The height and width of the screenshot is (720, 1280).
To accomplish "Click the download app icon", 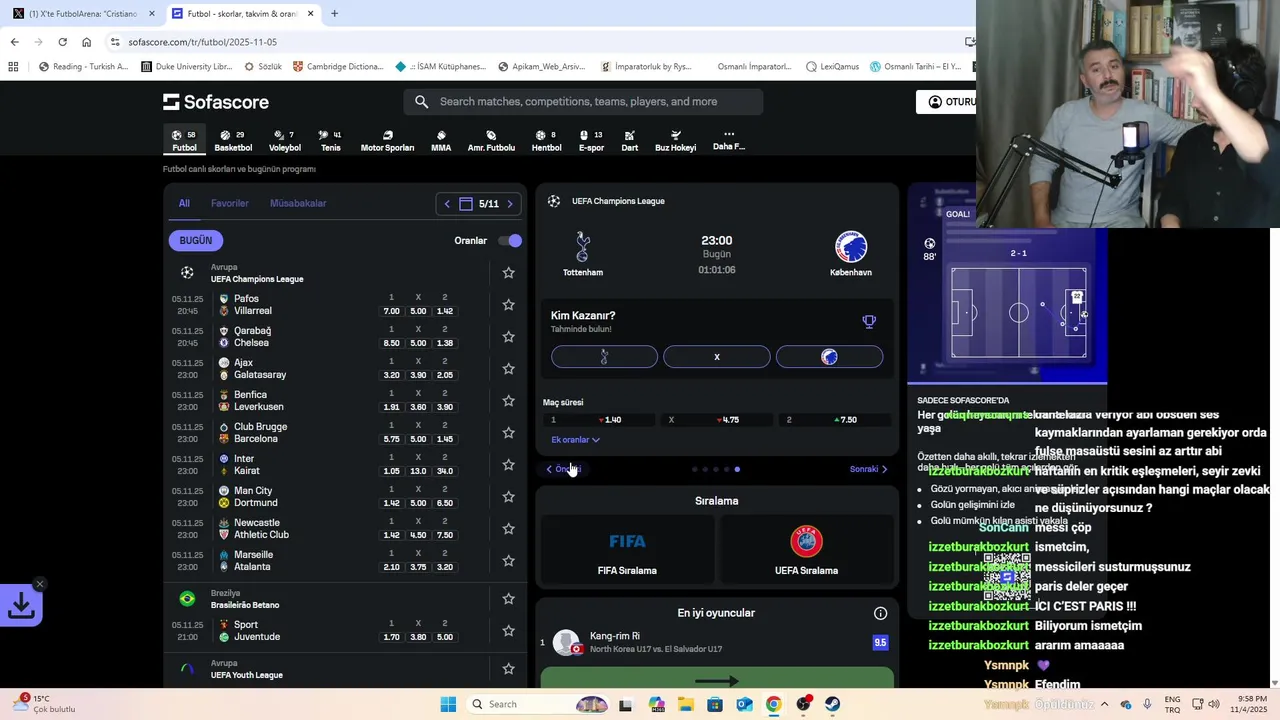I will (21, 605).
